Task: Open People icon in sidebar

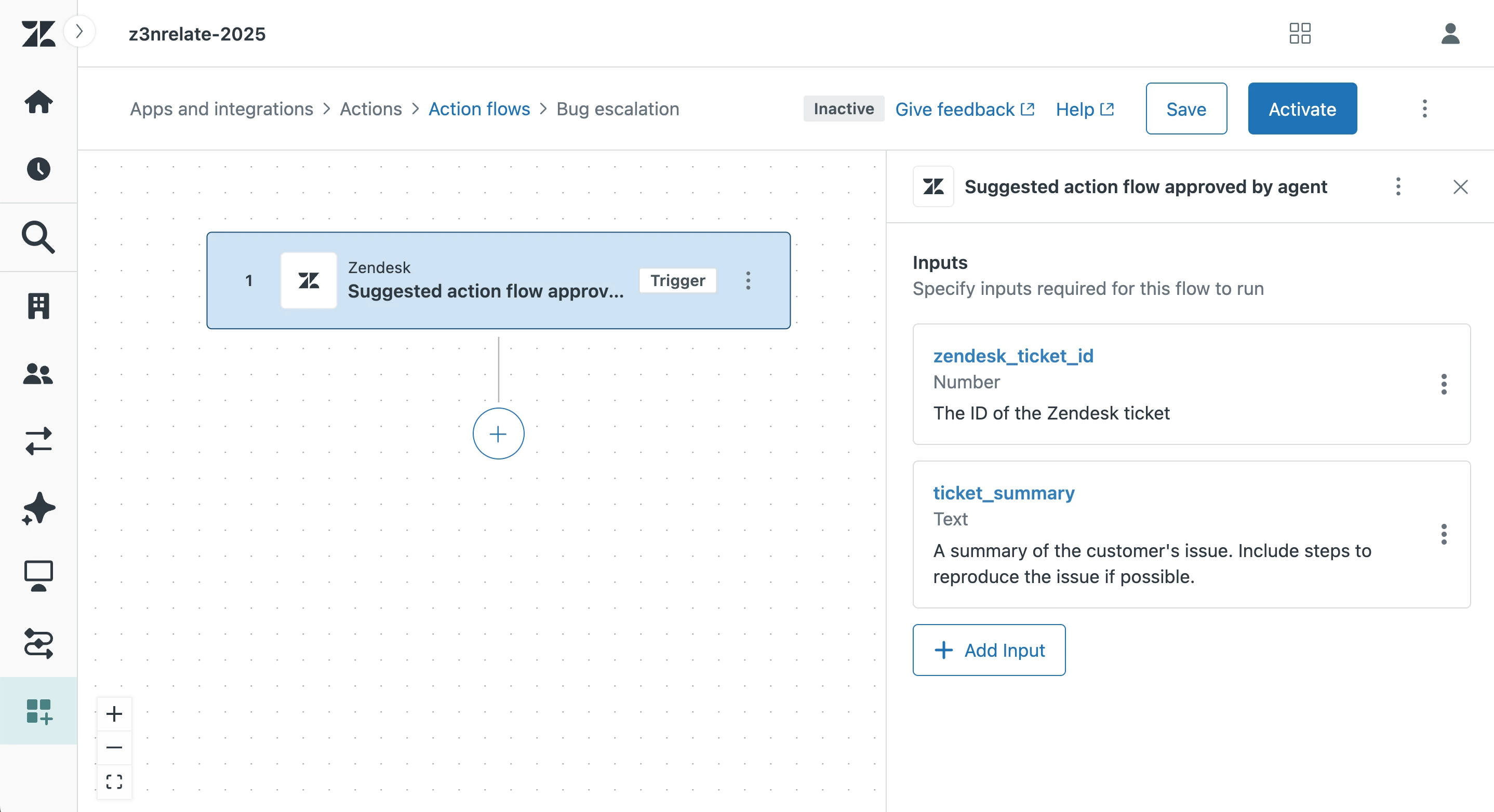Action: pos(38,373)
